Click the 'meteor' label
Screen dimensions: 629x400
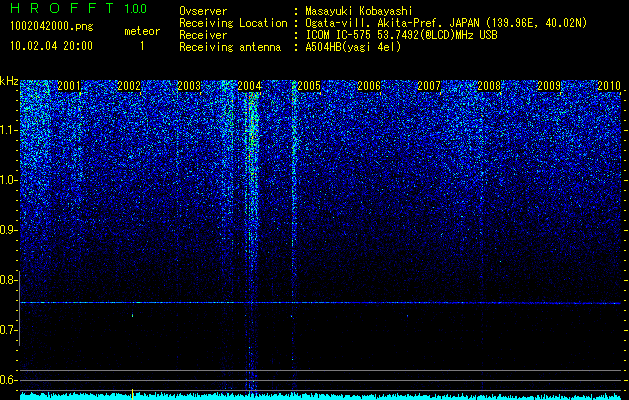pyautogui.click(x=142, y=31)
